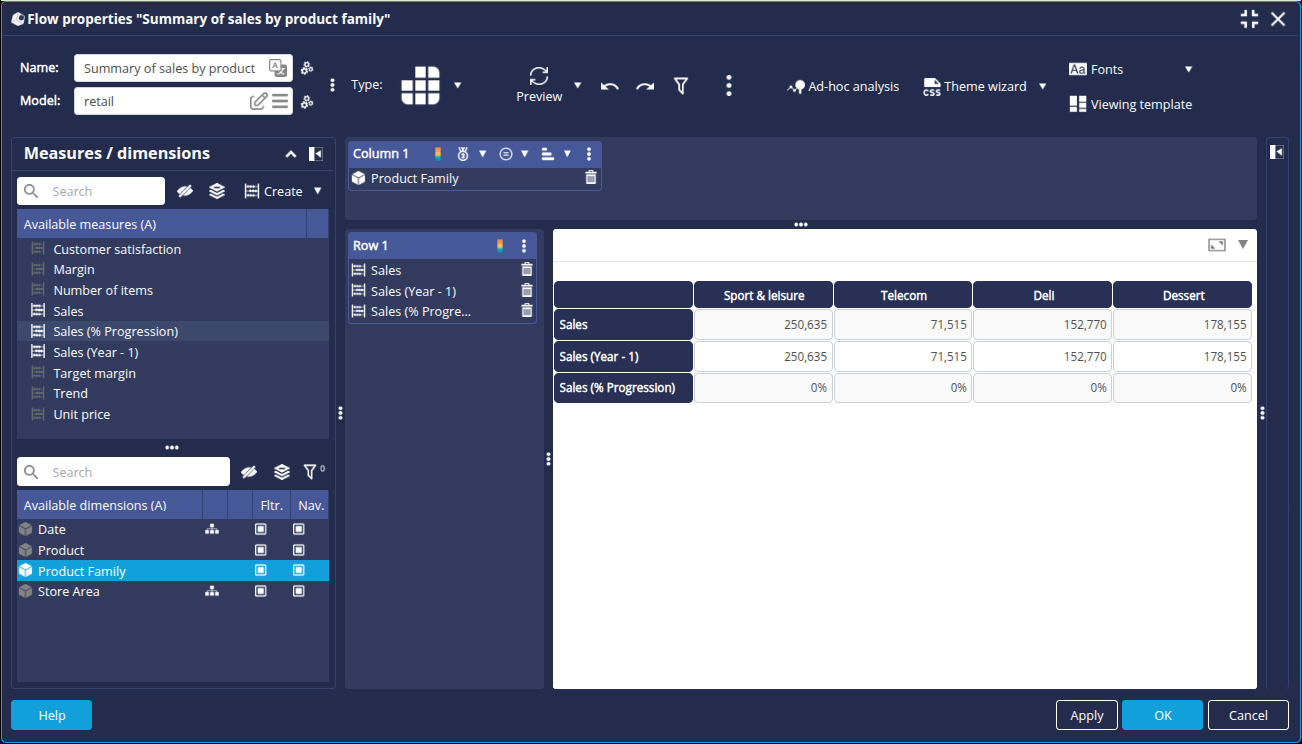Open the Fonts dropdown
Image resolution: width=1302 pixels, height=744 pixels.
pyautogui.click(x=1188, y=69)
